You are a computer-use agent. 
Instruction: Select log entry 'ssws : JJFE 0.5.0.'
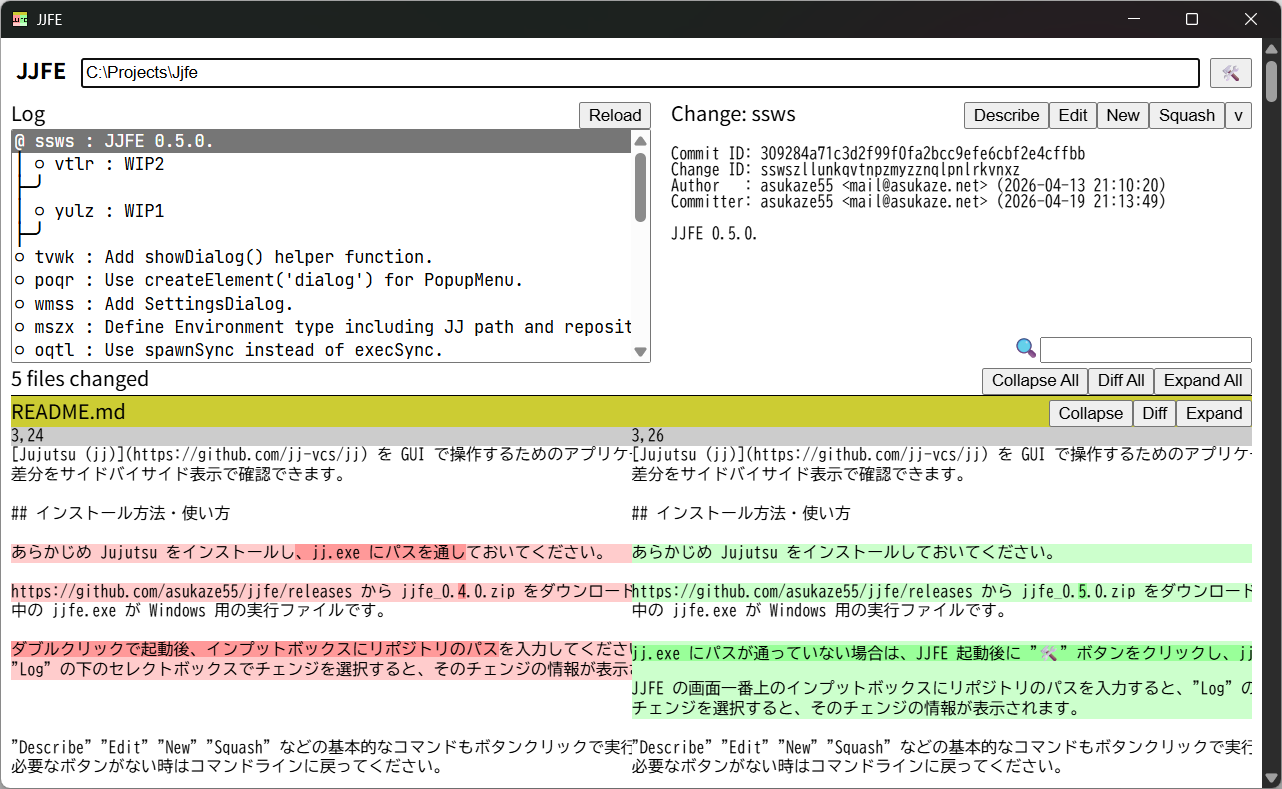tap(322, 141)
